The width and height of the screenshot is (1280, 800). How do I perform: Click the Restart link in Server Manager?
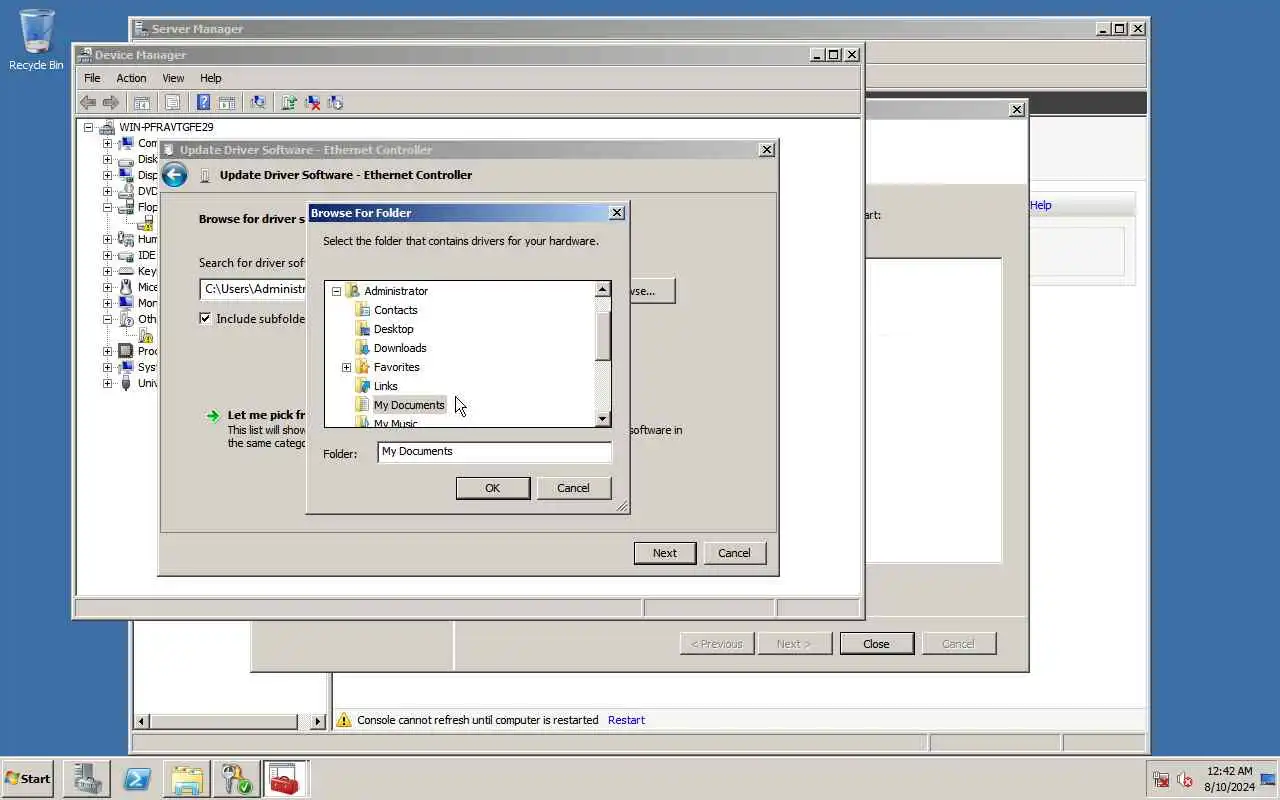coord(626,720)
